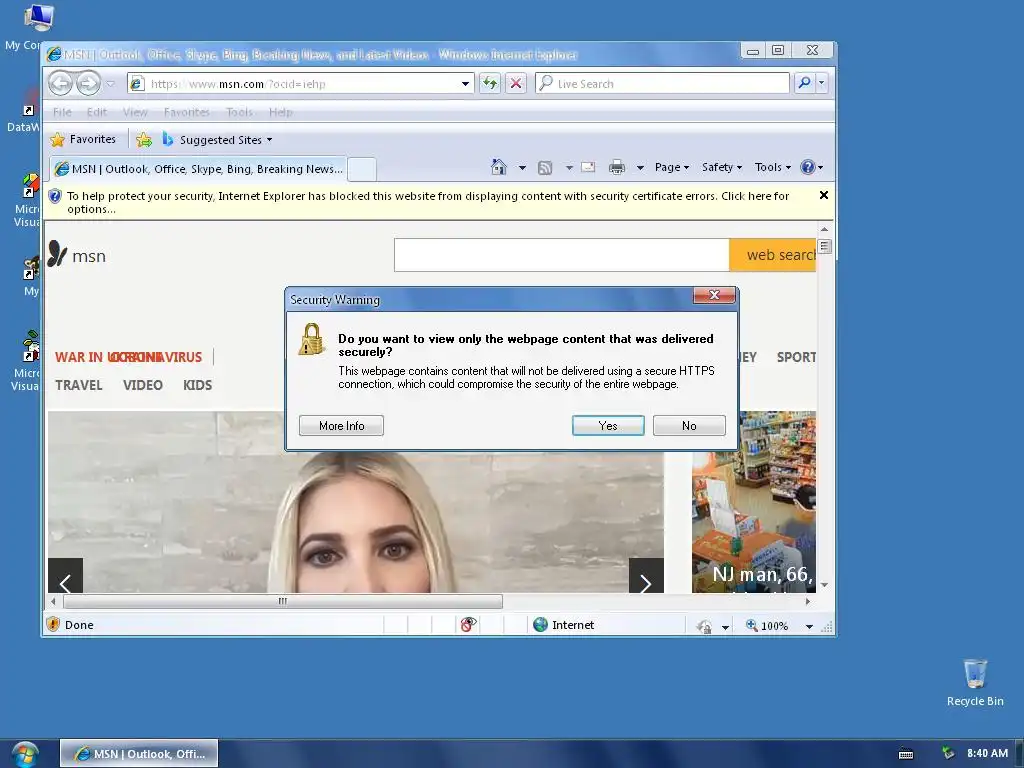Click the Forward navigation arrow
The image size is (1024, 768).
88,83
